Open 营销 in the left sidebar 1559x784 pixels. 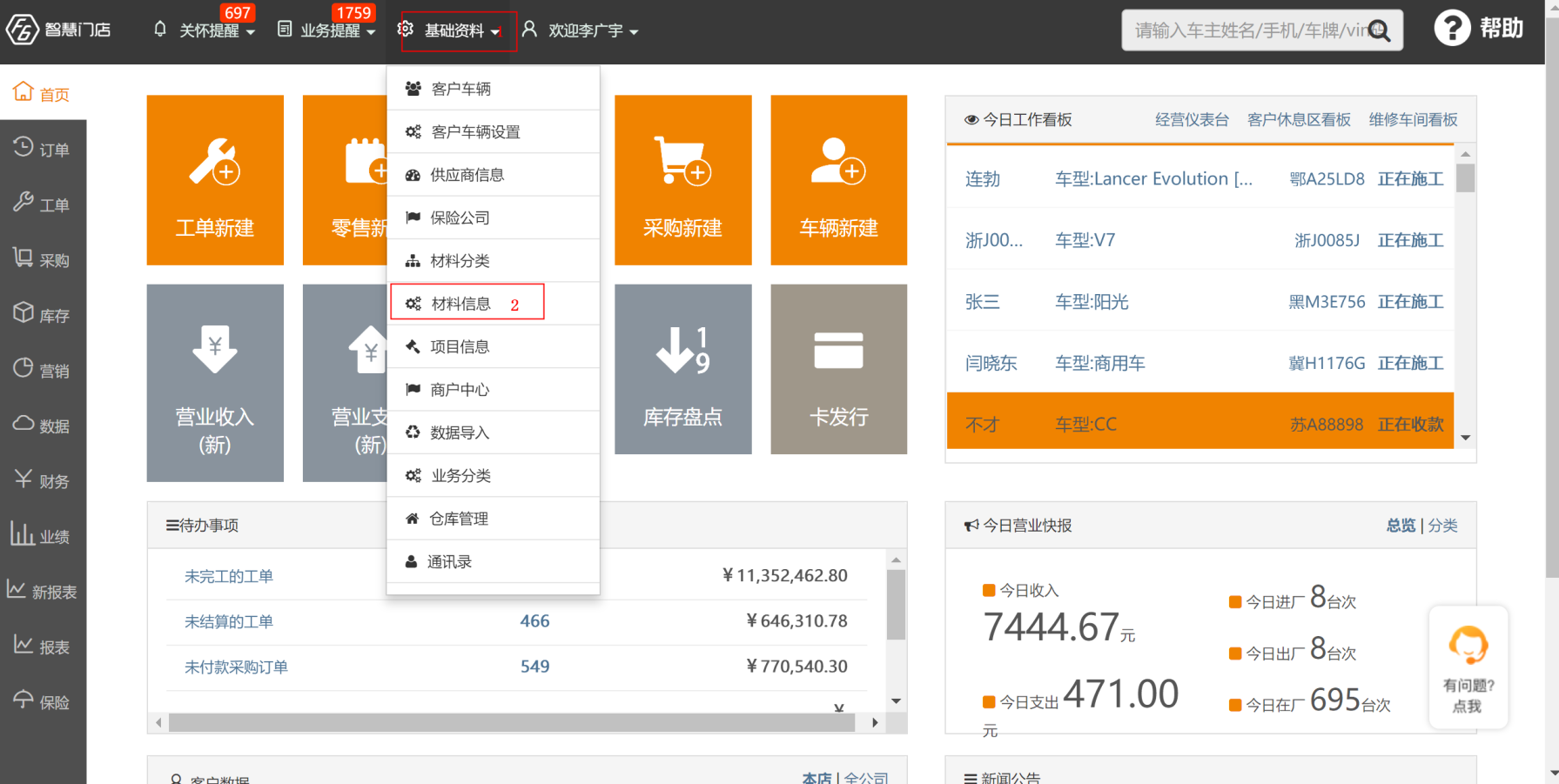pos(43,369)
